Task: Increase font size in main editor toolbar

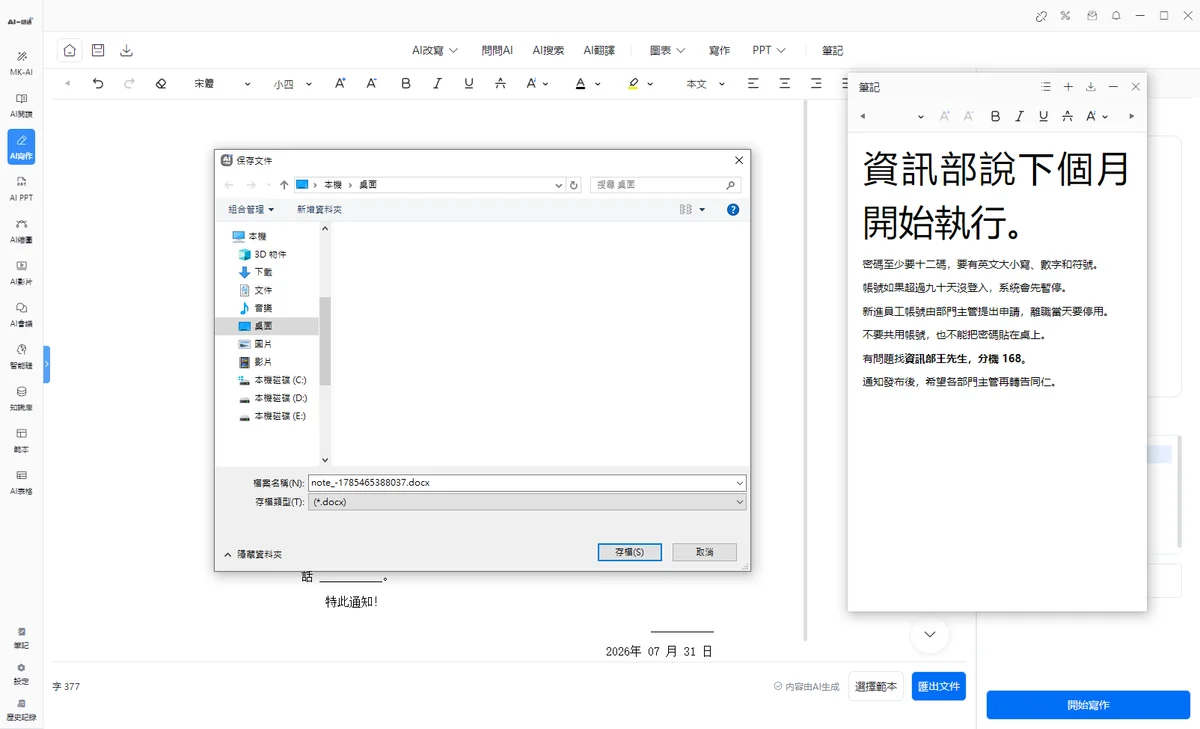Action: [340, 84]
